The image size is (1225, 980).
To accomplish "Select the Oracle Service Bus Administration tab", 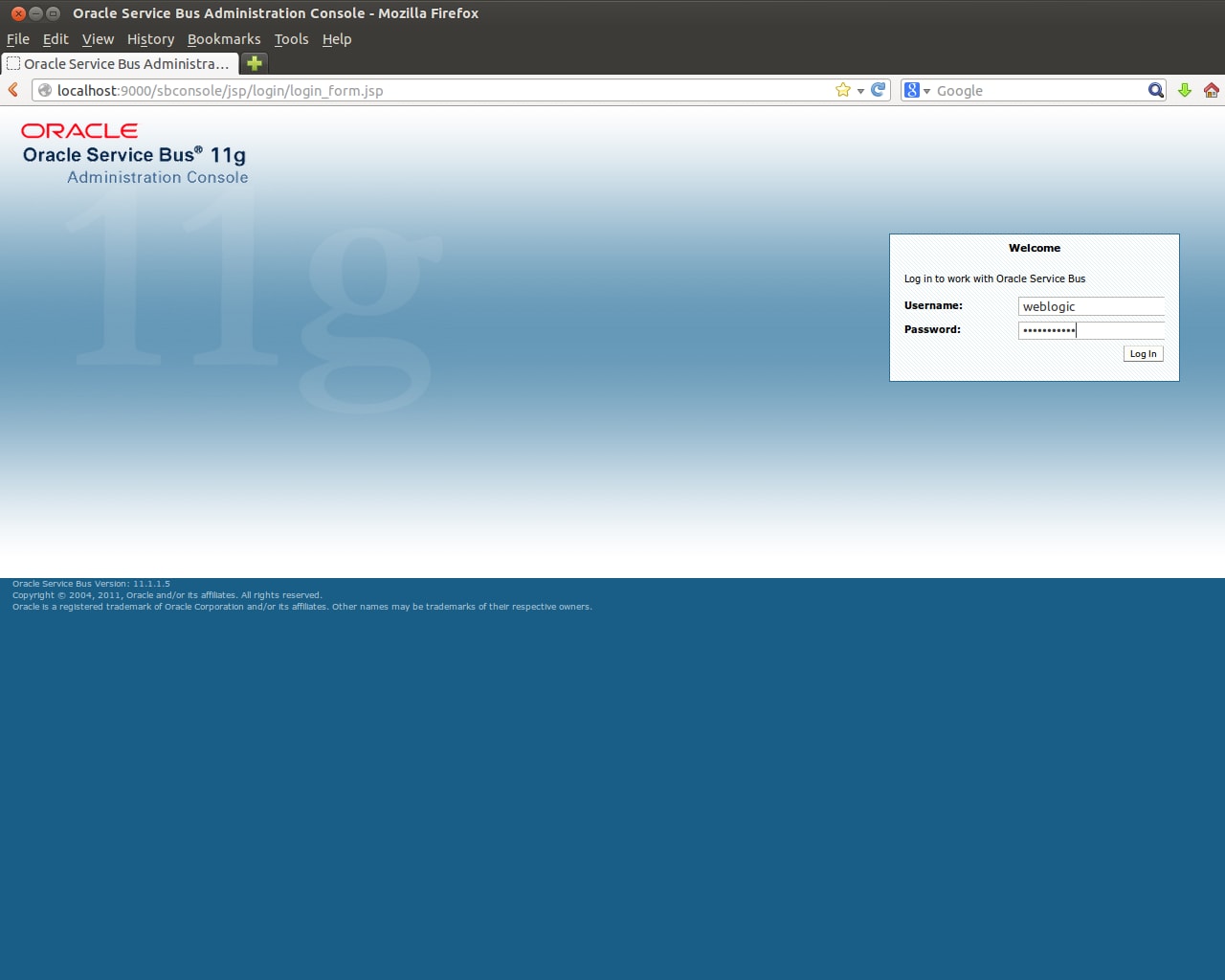I will point(120,64).
